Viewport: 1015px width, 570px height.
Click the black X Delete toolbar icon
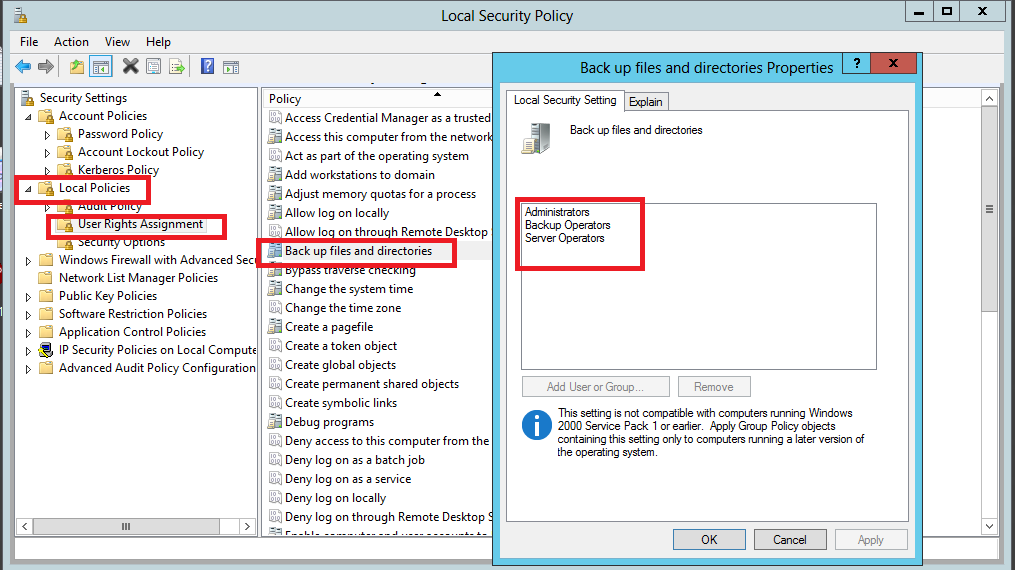tap(131, 67)
